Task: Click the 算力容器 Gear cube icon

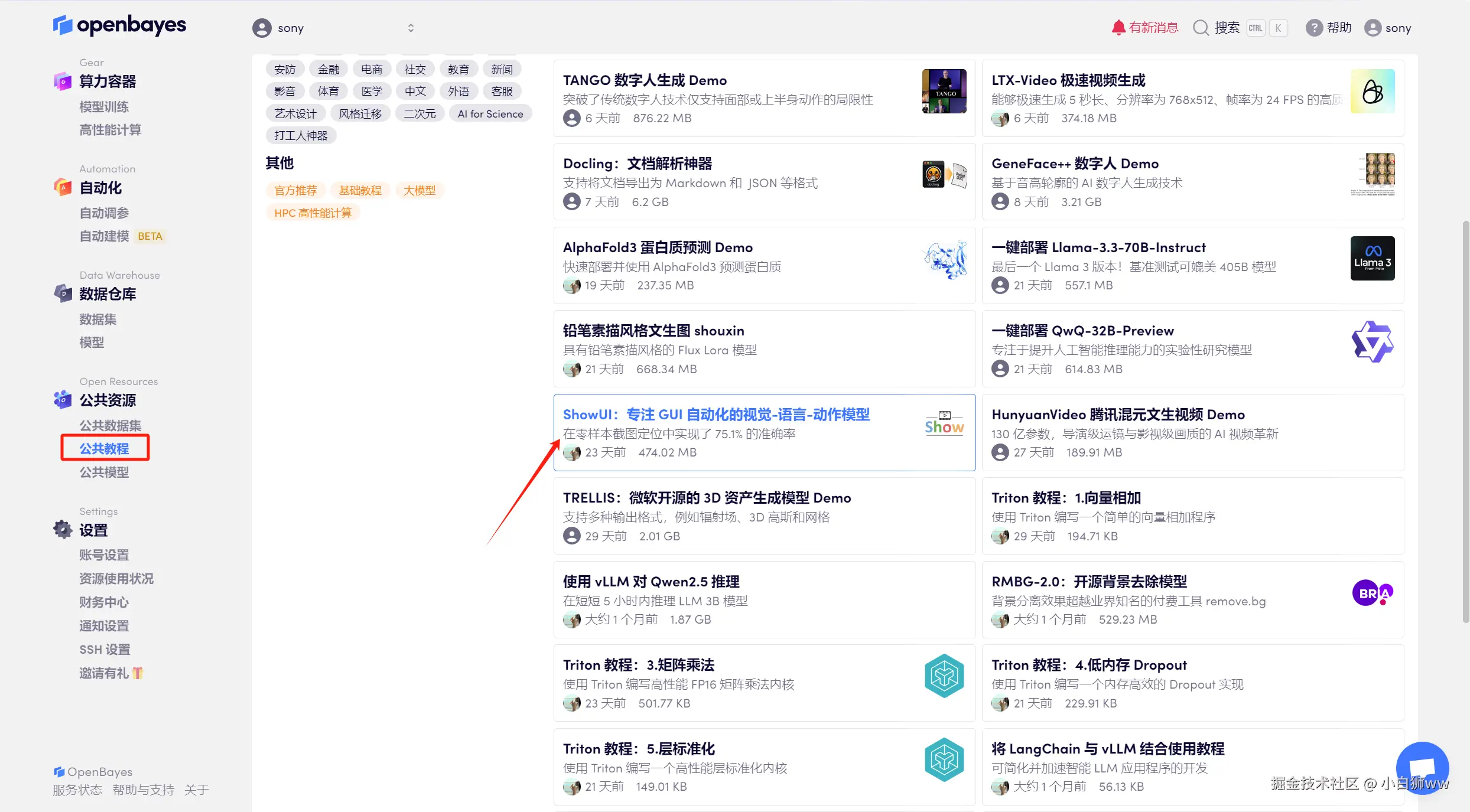Action: (63, 81)
